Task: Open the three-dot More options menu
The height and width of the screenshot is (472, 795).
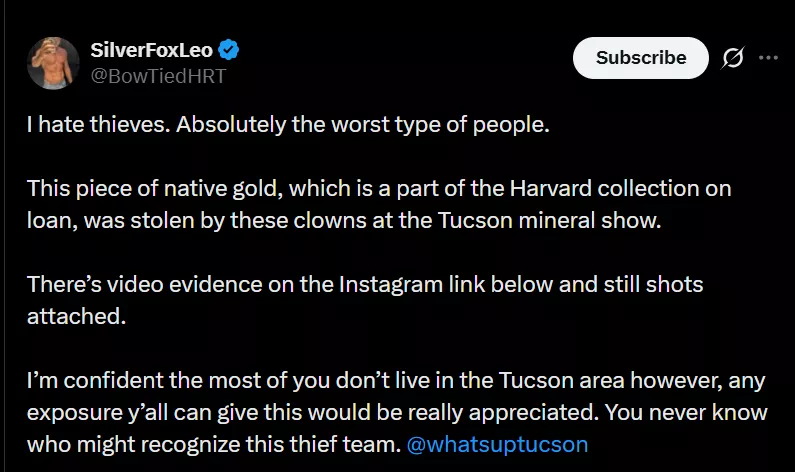Action: (768, 58)
